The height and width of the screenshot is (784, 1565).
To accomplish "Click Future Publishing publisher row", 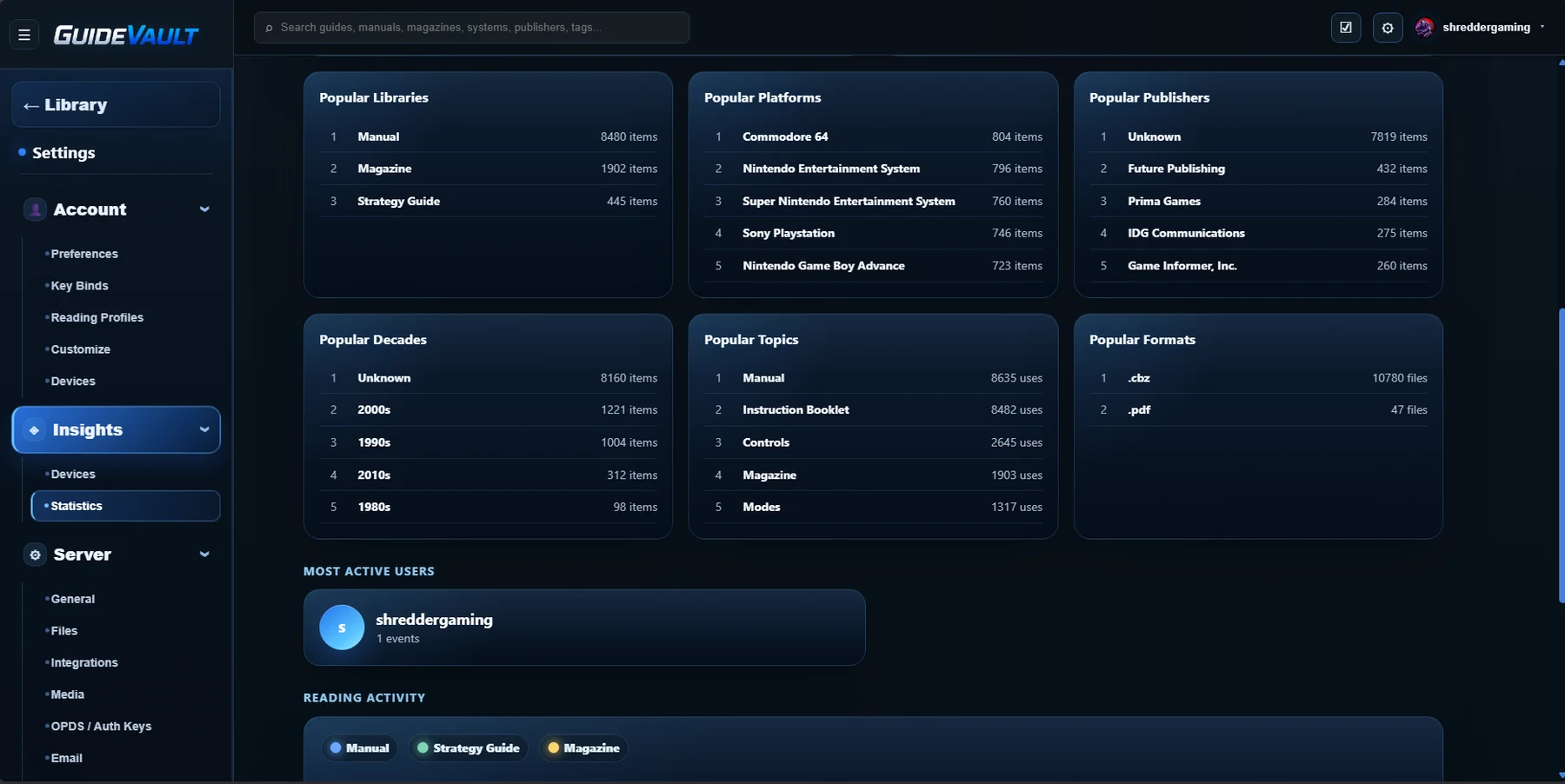I will click(1258, 169).
